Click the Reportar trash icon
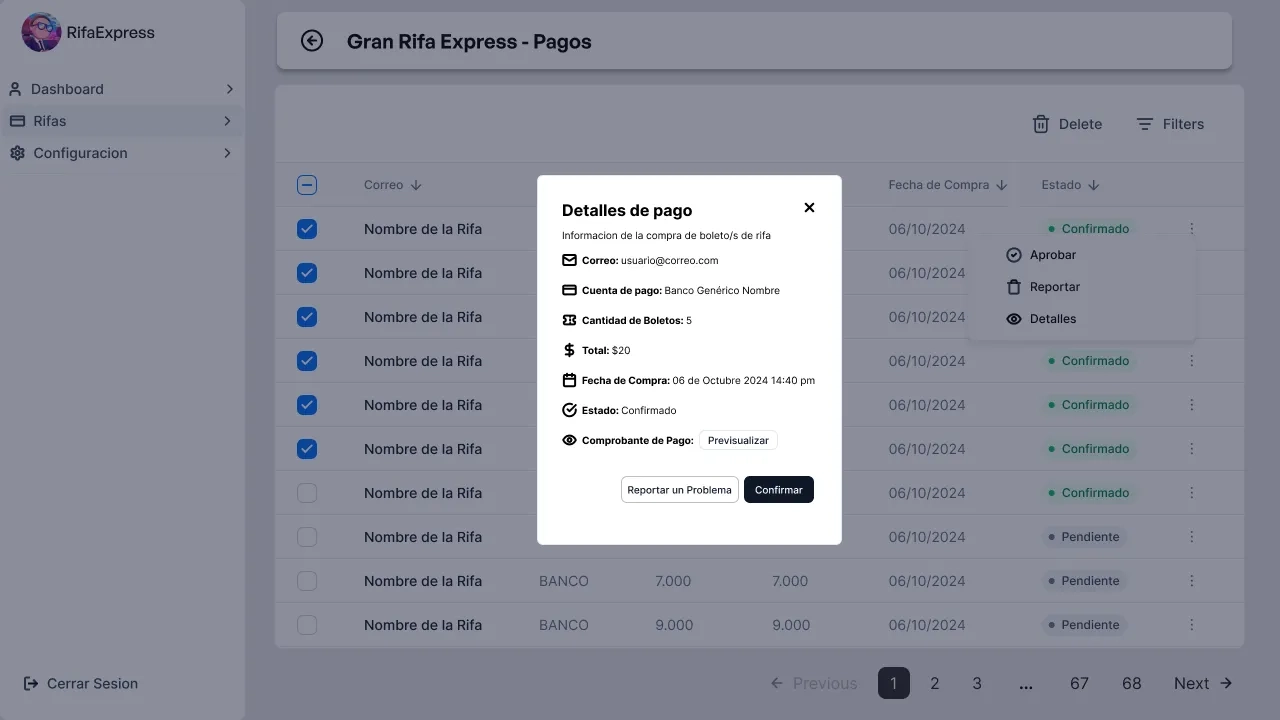 pyautogui.click(x=1013, y=287)
